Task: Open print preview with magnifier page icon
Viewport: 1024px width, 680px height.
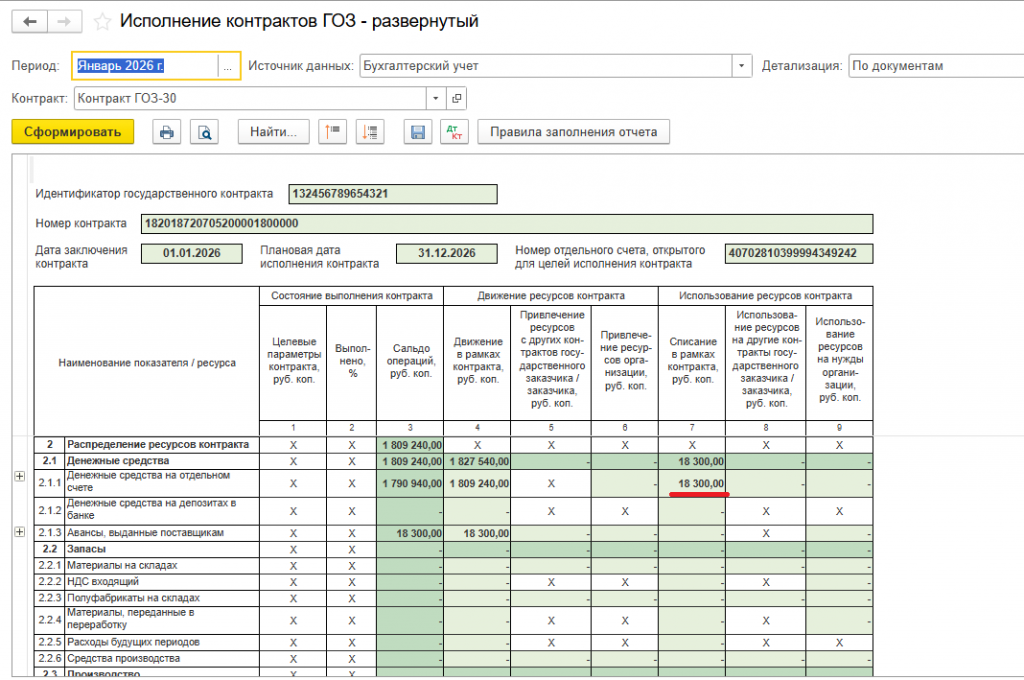Action: [204, 132]
